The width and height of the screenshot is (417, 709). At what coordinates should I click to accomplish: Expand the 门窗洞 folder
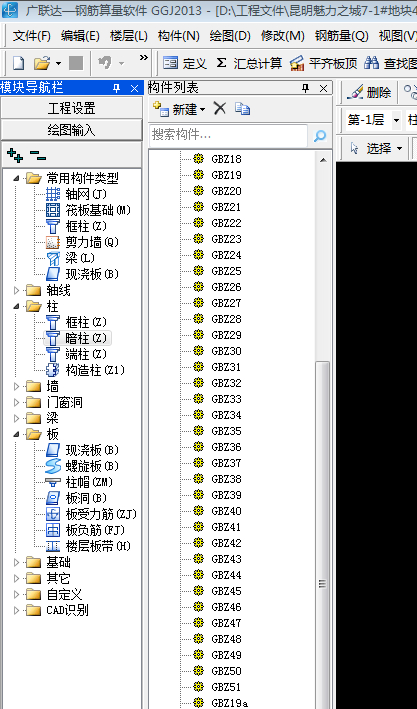click(x=16, y=402)
